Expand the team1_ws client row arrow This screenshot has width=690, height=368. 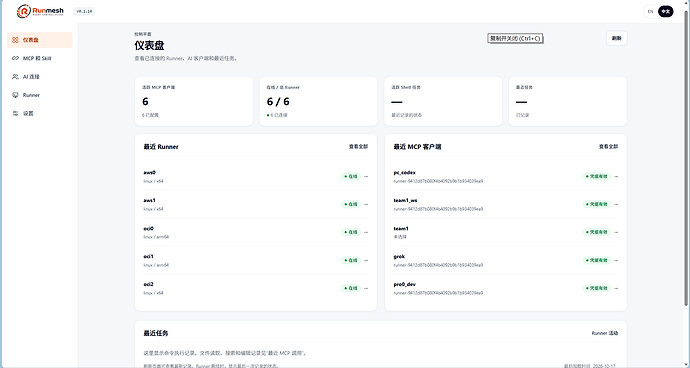click(x=616, y=204)
